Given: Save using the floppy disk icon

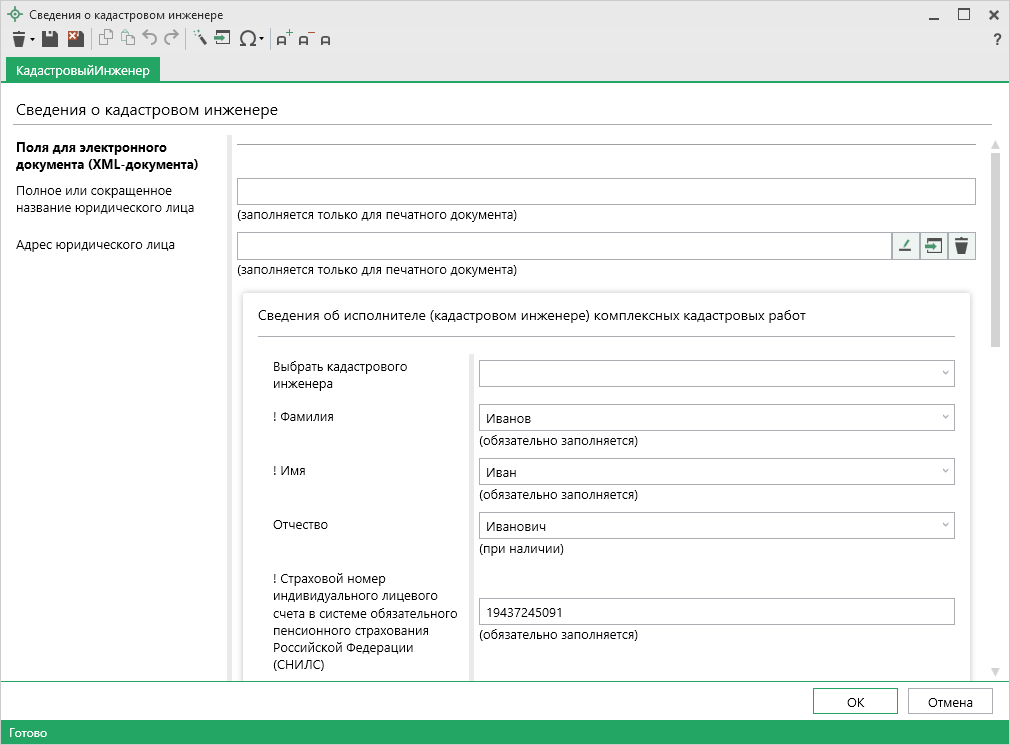Looking at the screenshot, I should coord(49,39).
